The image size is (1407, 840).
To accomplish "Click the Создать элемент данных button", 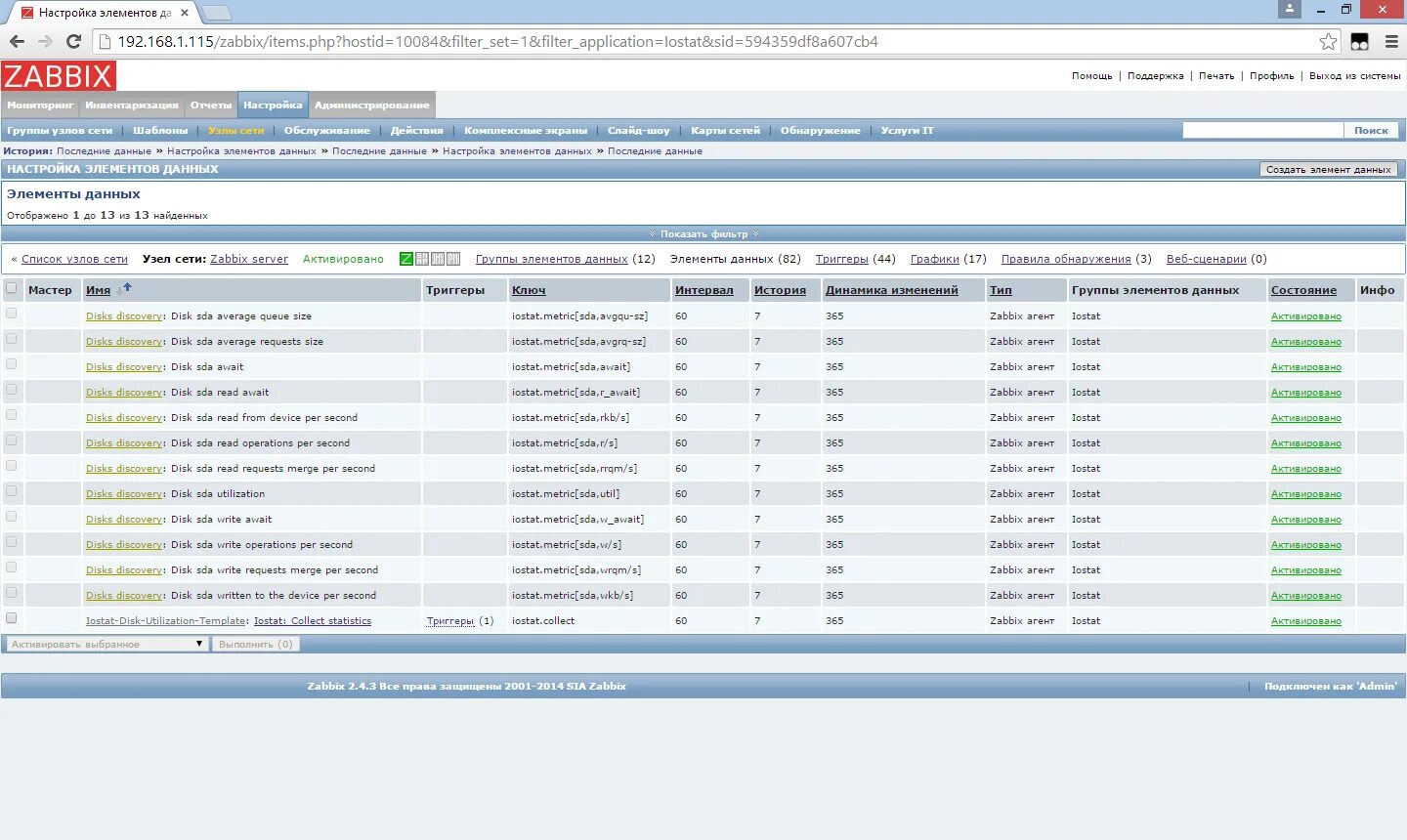I will tap(1329, 169).
